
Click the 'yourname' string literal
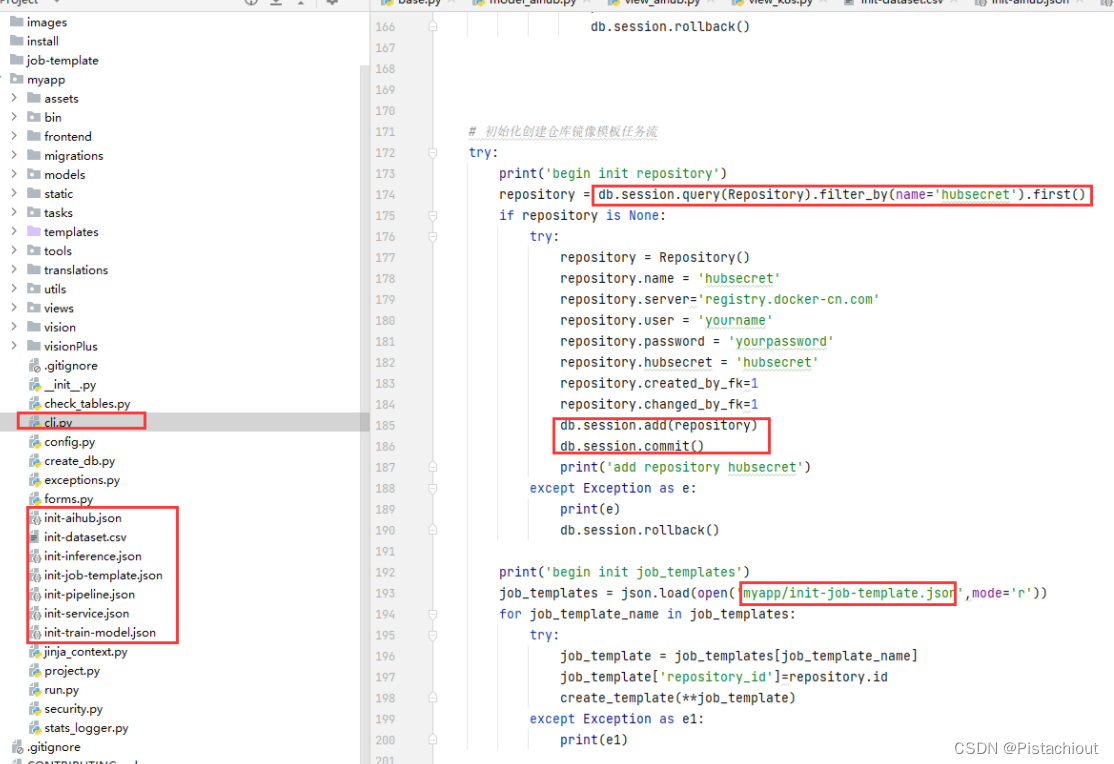(735, 321)
